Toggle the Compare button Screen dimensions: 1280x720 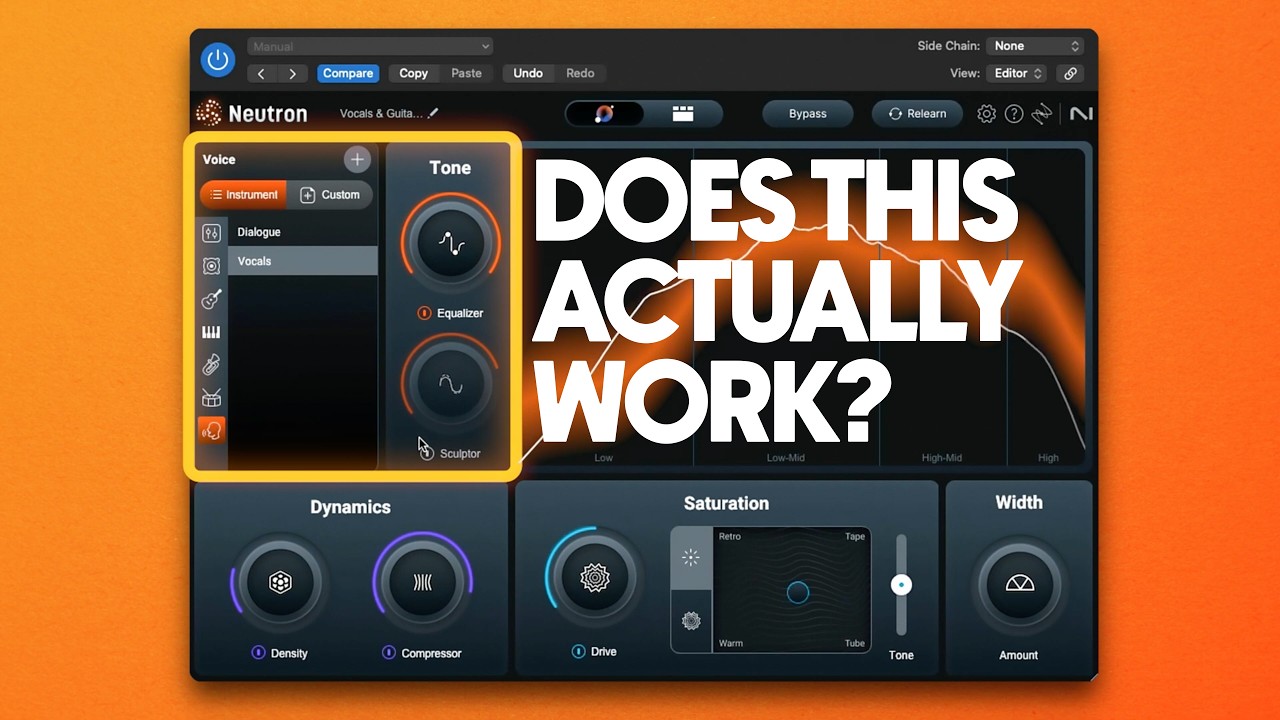point(348,73)
